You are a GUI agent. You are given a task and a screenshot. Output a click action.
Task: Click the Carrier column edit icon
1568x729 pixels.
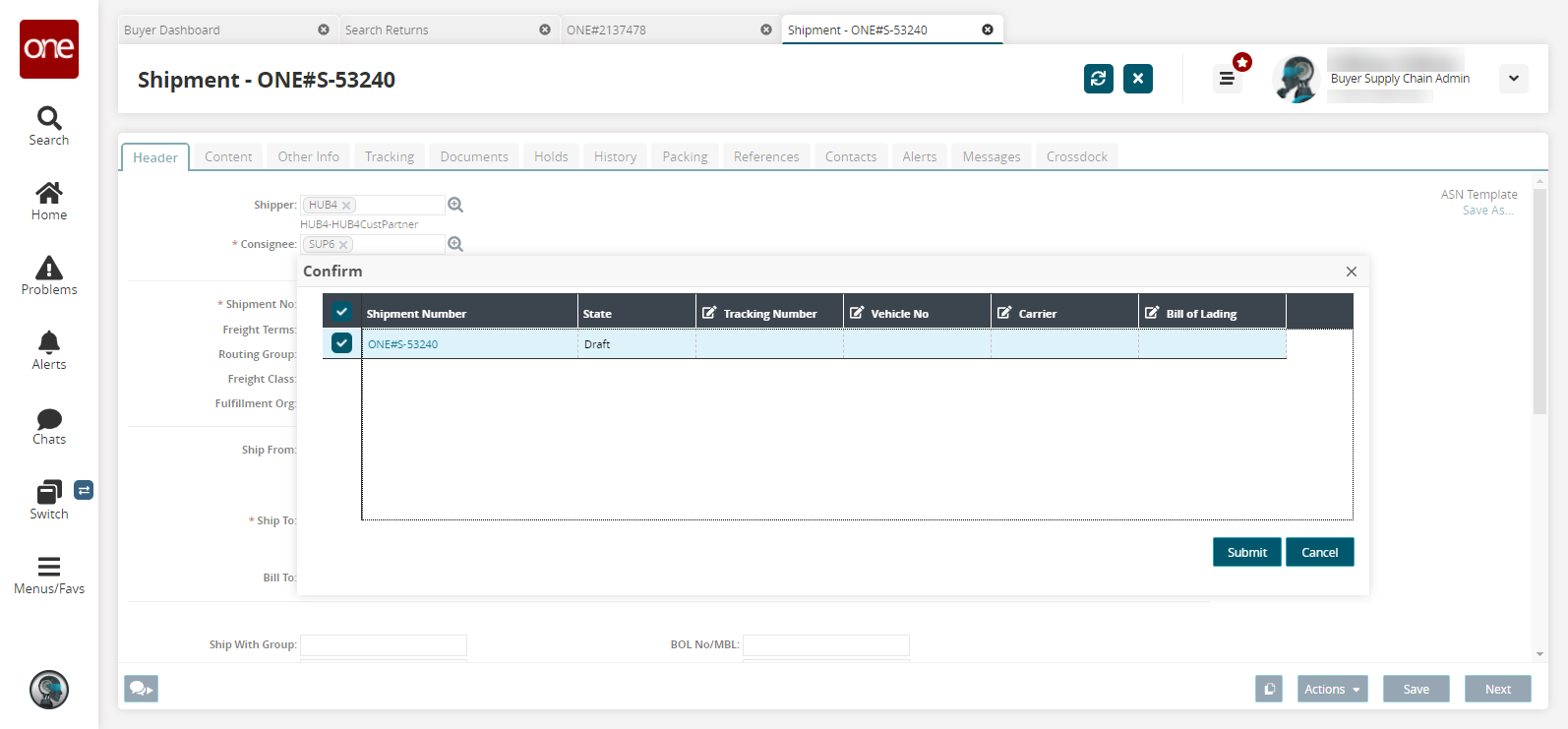tap(1004, 313)
